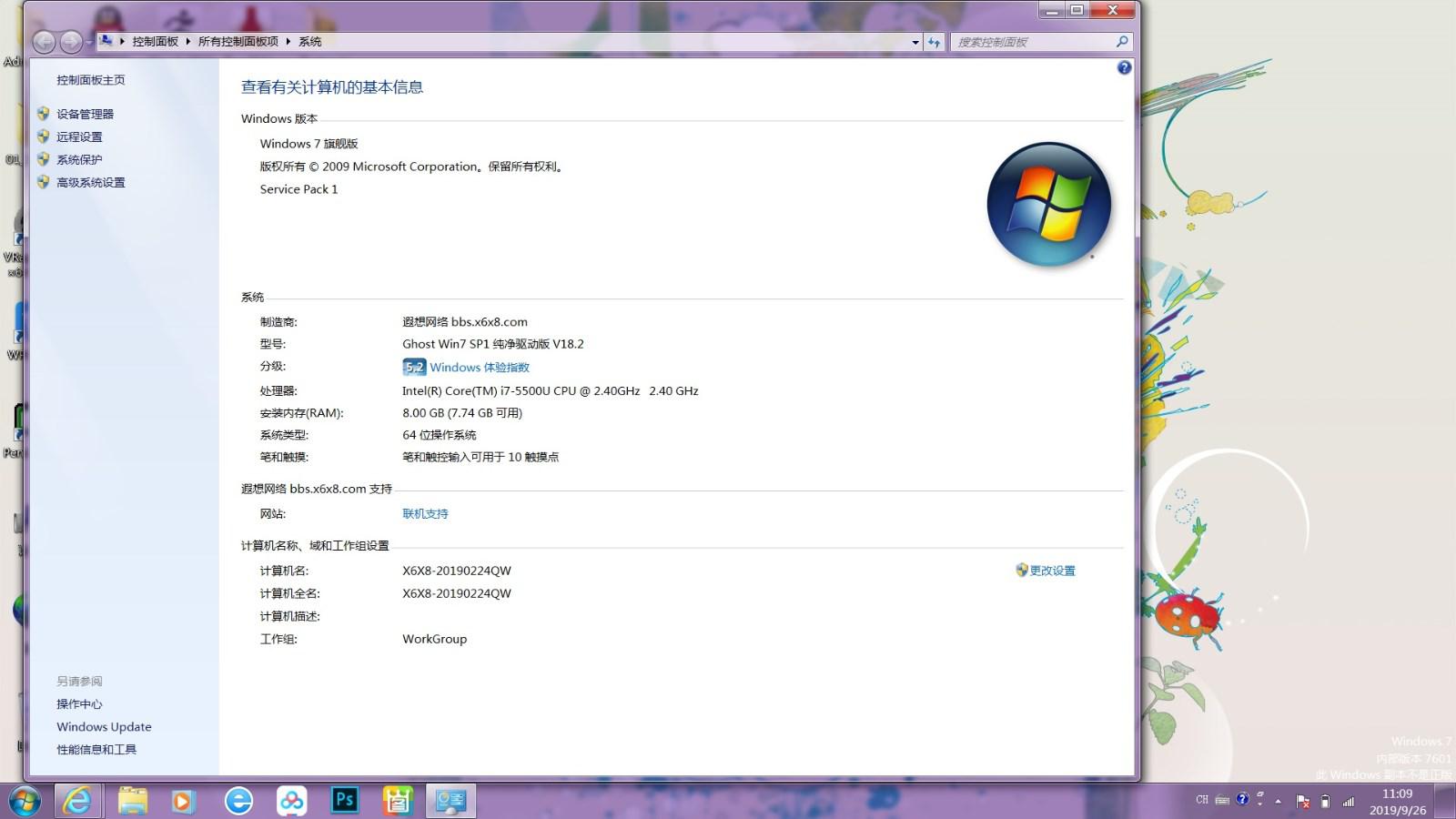Show hidden tray icons arrow
1456x819 pixels.
(x=1278, y=802)
